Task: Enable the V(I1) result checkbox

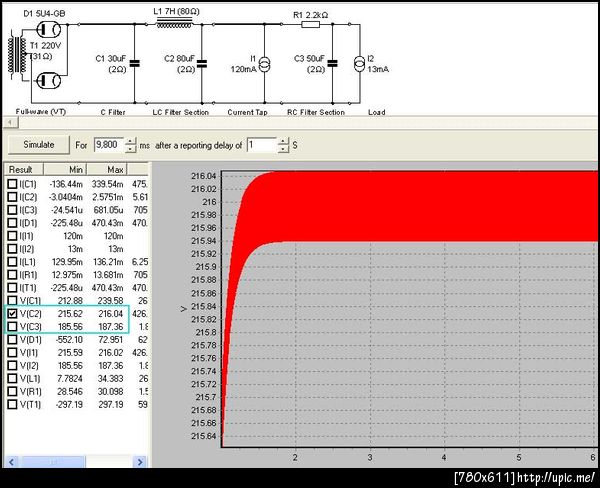Action: pos(13,353)
